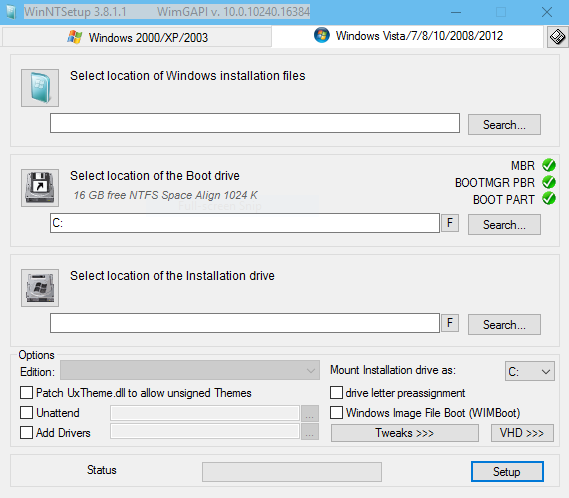
Task: Switch to the Windows 2000/XP/2003 tab
Action: tap(137, 37)
